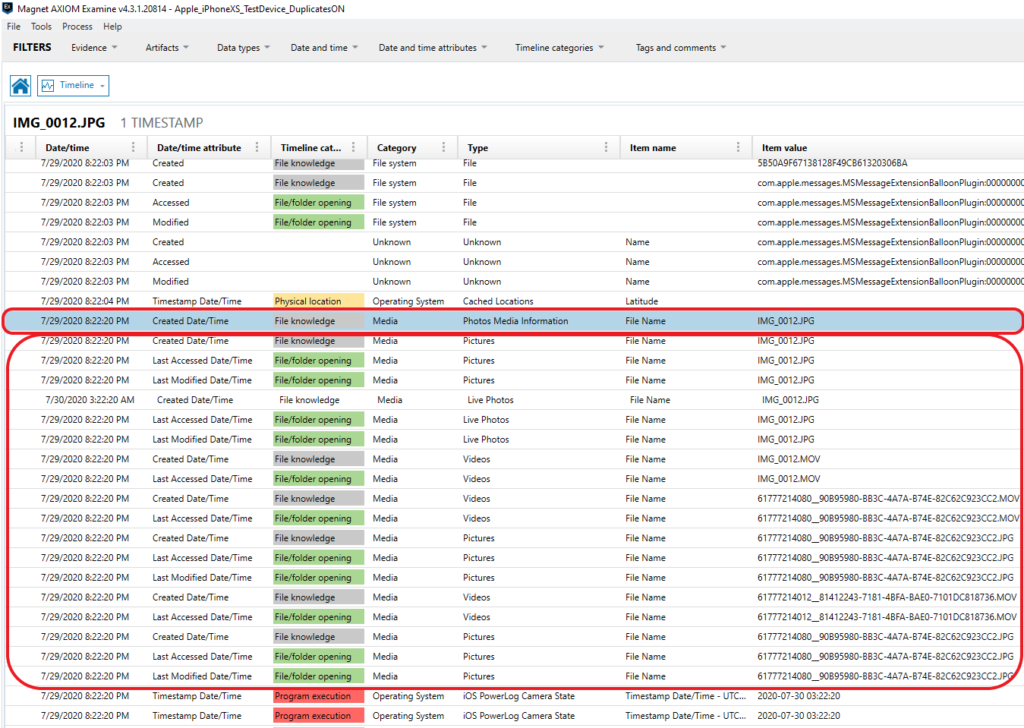Click the 7/29/2020 8:22:04 PM date cell
1024x728 pixels.
[85, 301]
